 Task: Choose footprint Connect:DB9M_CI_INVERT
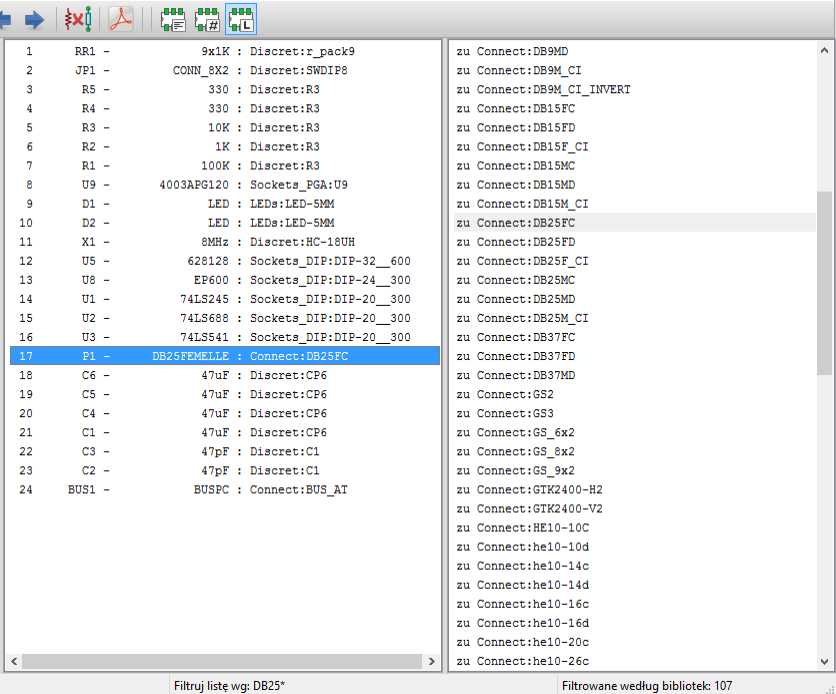(634, 90)
